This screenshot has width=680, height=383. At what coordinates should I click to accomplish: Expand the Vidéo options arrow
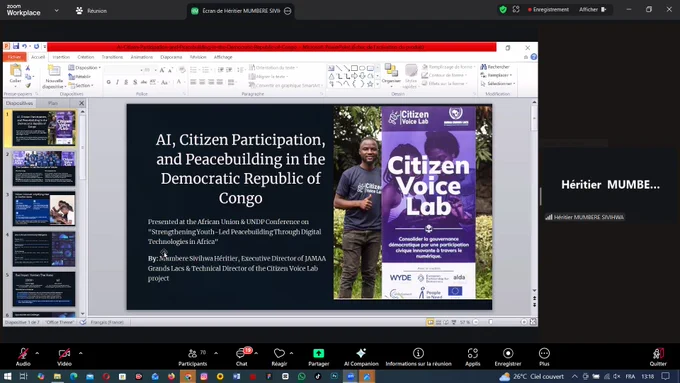point(80,353)
